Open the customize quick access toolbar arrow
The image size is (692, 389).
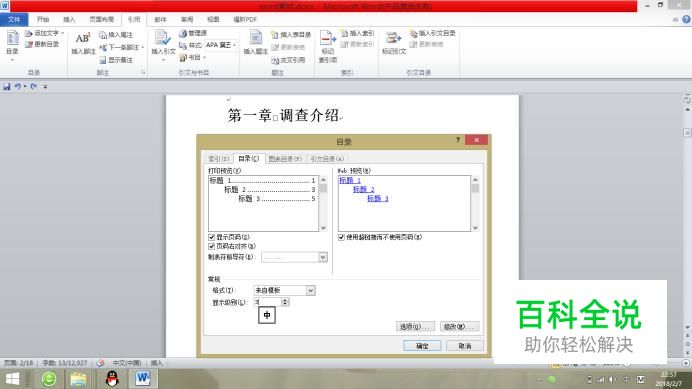45,87
